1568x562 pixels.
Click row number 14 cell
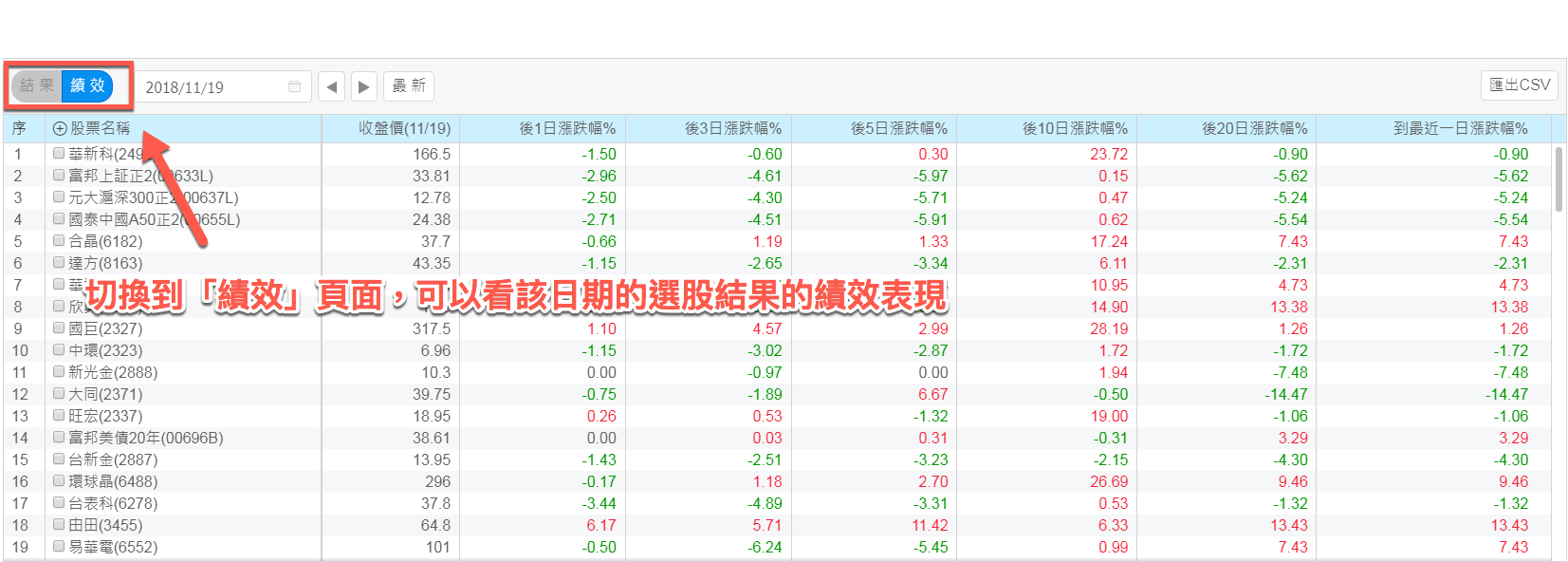point(20,438)
